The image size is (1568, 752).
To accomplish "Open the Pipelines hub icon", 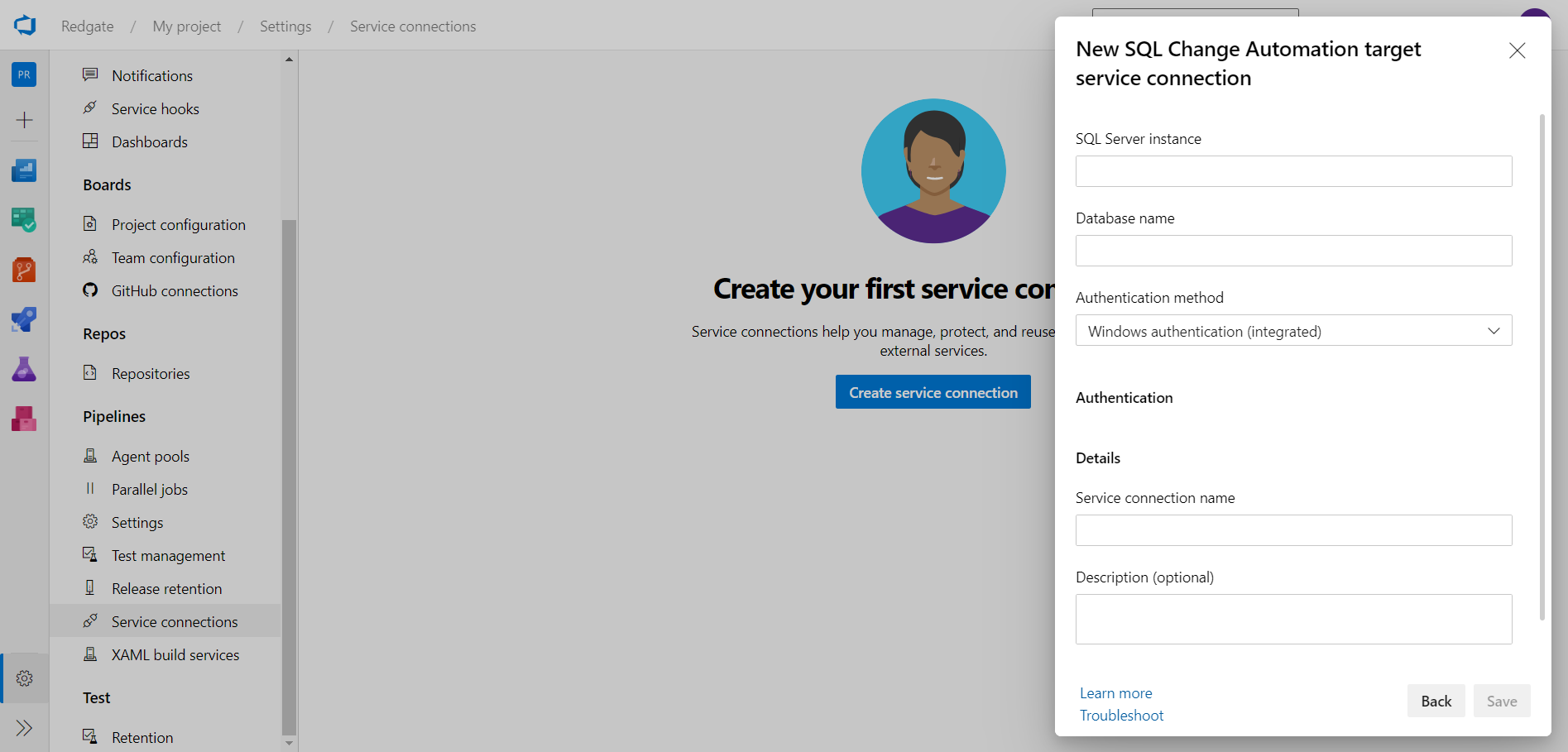I will pyautogui.click(x=24, y=319).
